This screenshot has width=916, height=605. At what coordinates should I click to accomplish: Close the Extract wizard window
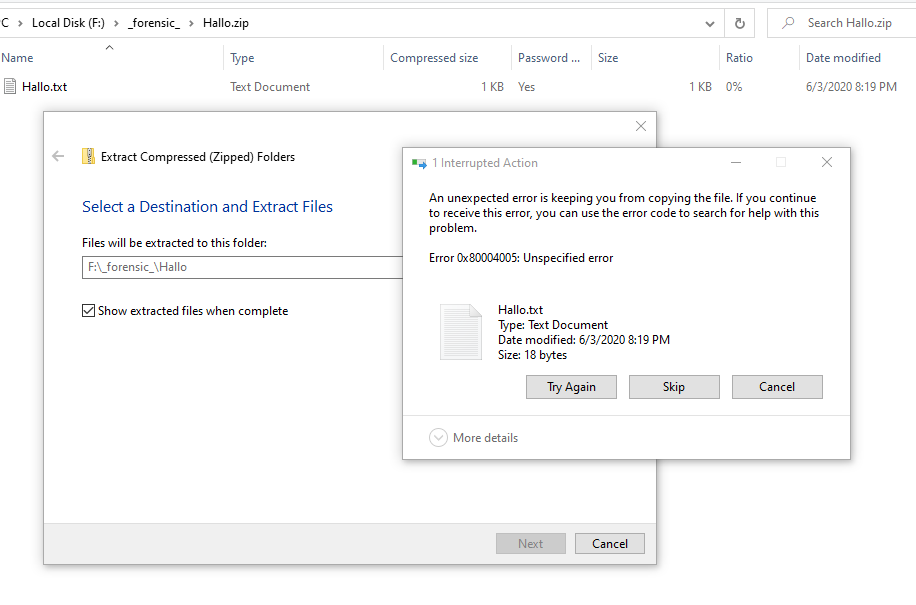pyautogui.click(x=641, y=126)
